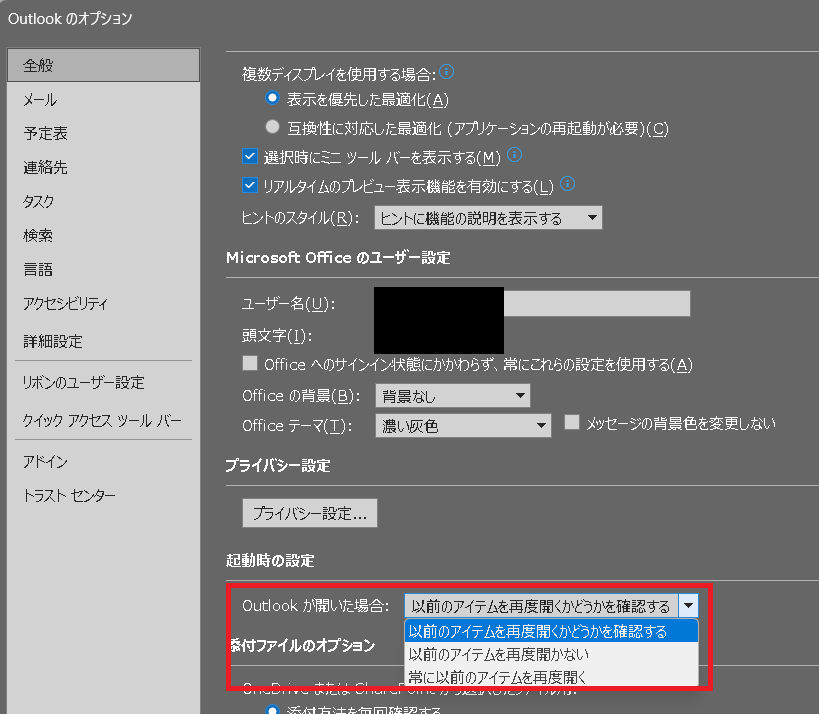
Task: Select 互換性に対応した最適化 radio button
Action: tap(272, 126)
